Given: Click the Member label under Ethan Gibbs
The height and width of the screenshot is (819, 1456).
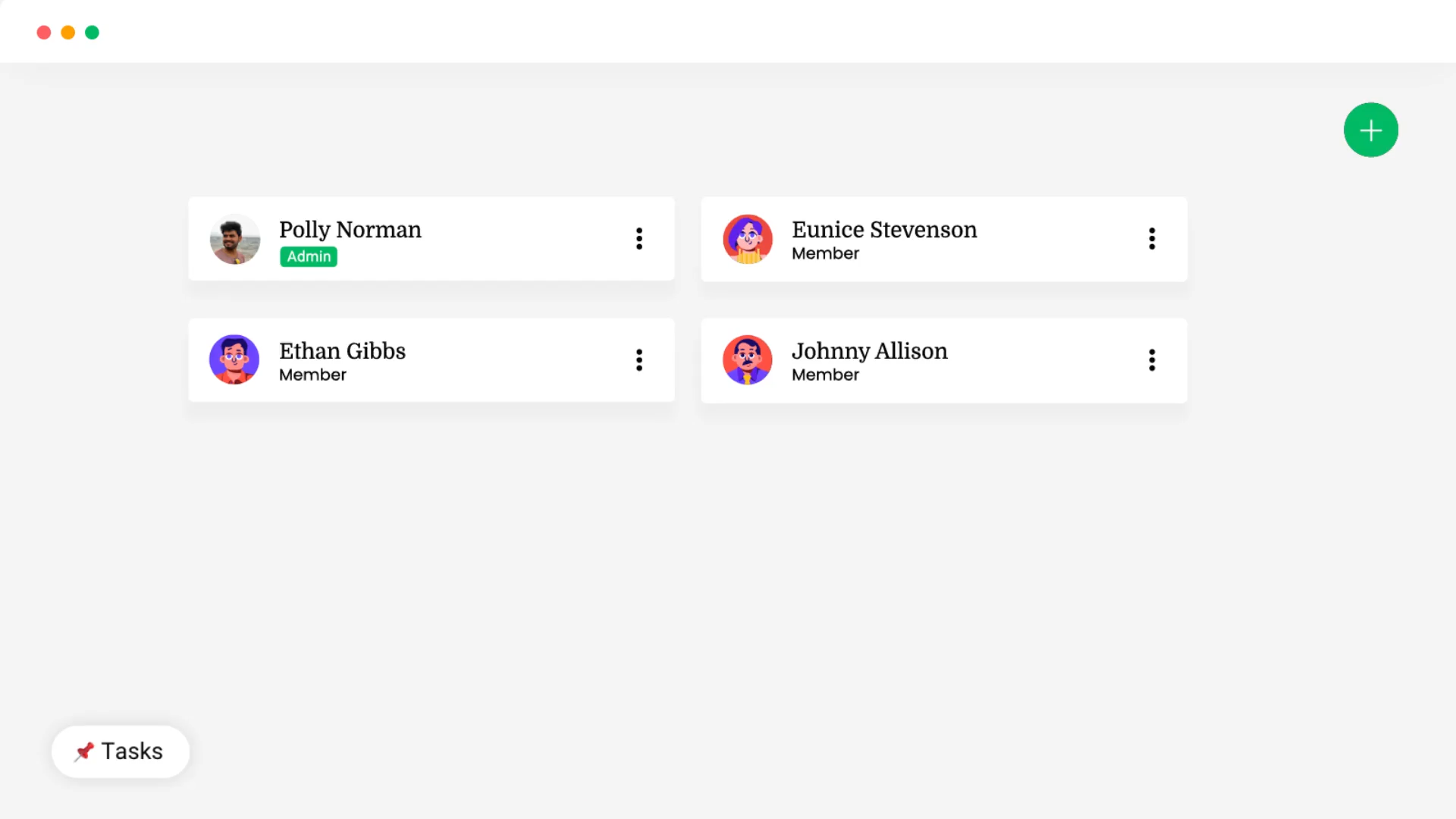Looking at the screenshot, I should [x=312, y=375].
